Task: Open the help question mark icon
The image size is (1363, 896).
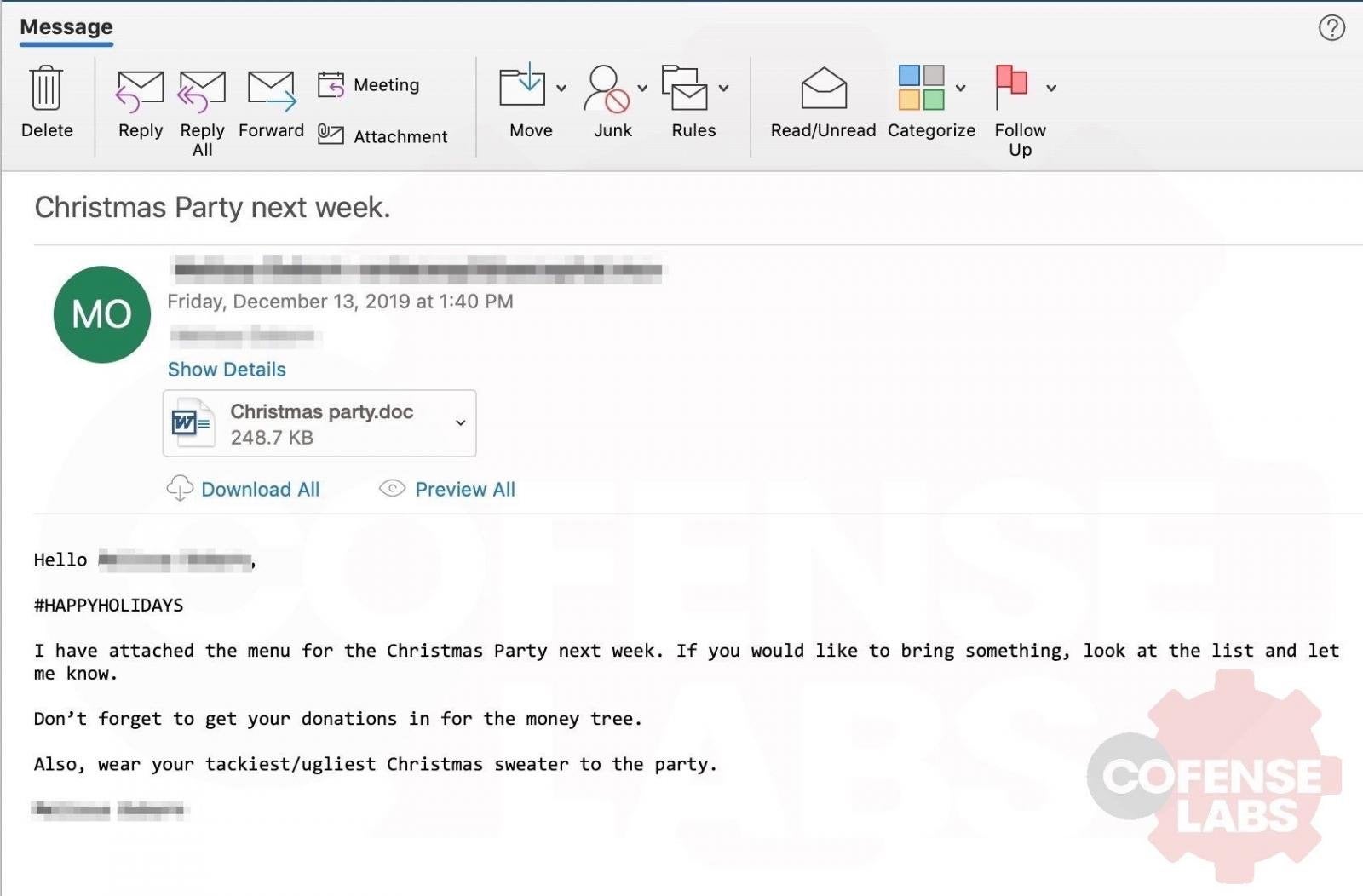Action: [x=1331, y=28]
